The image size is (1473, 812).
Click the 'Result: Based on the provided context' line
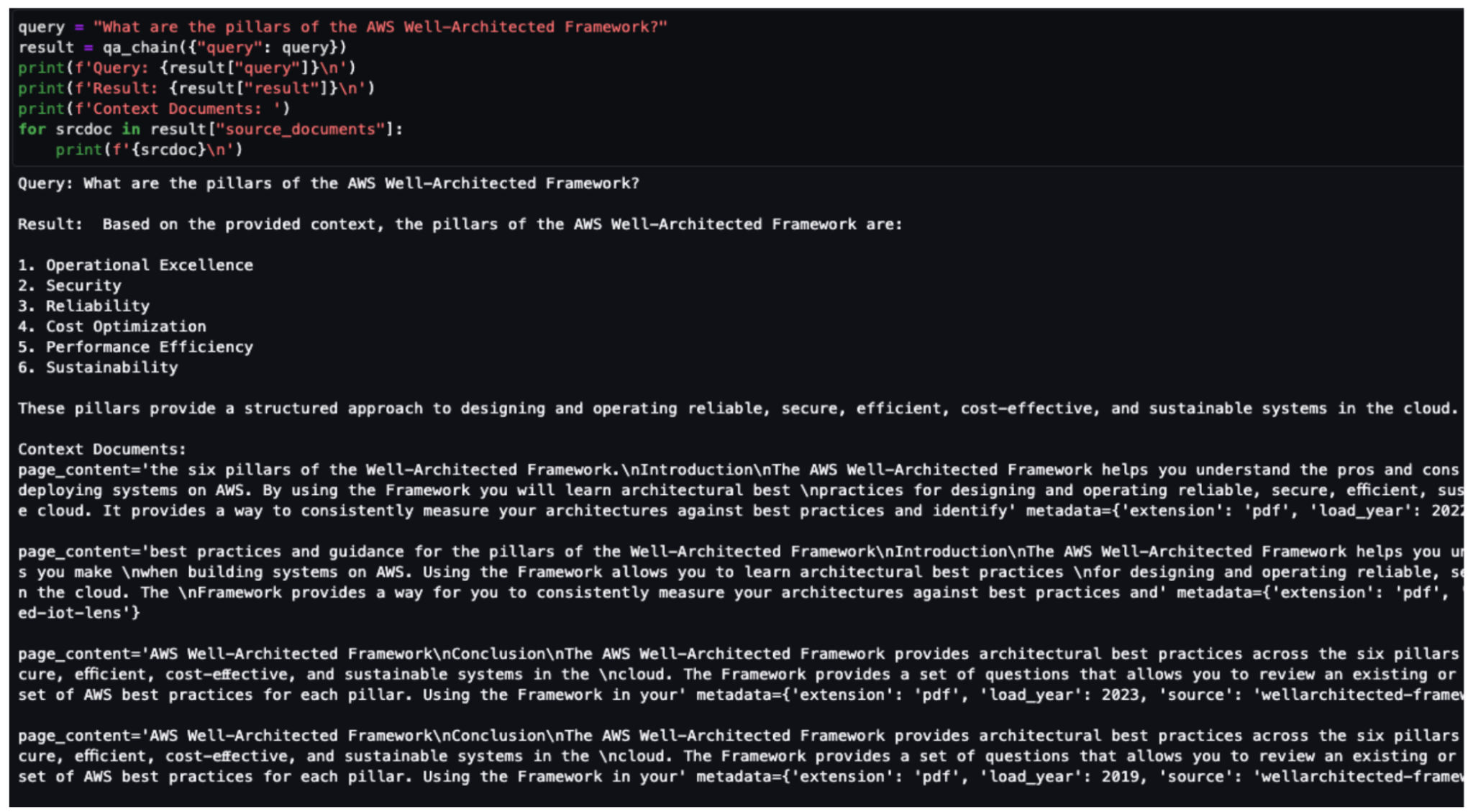(x=460, y=225)
